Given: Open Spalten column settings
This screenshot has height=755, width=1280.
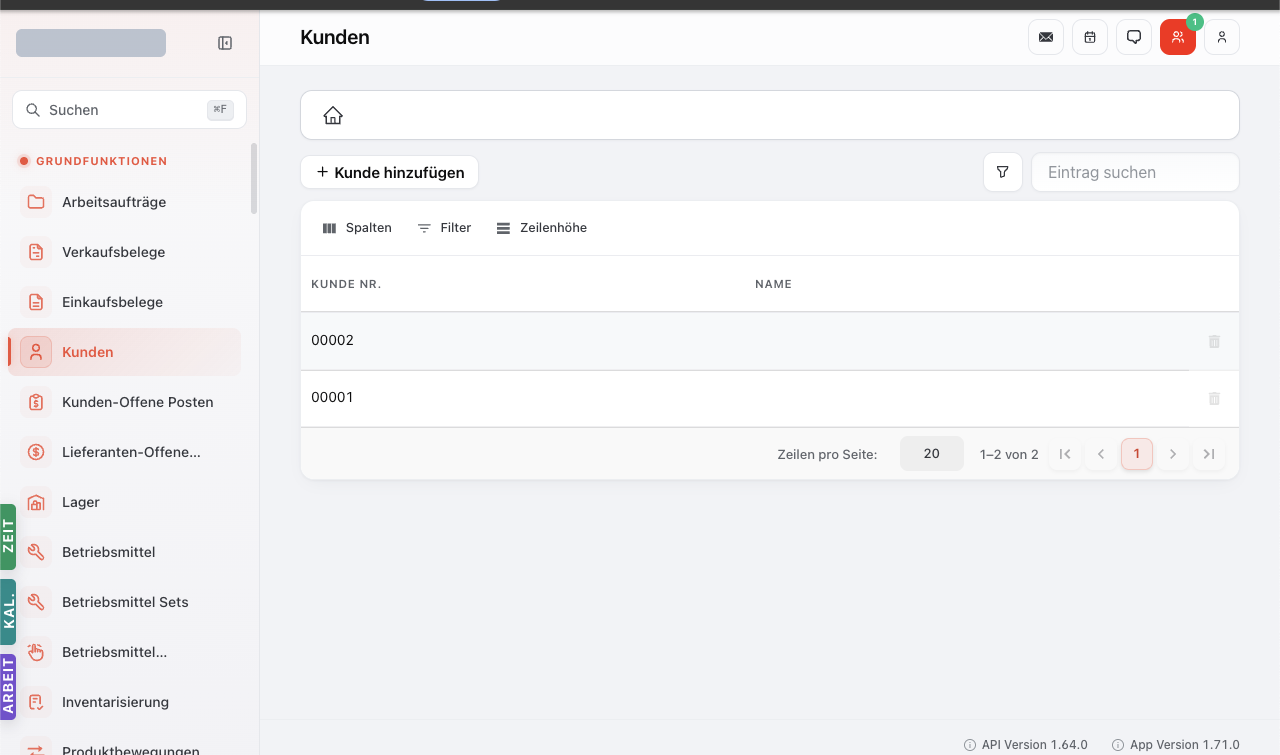Looking at the screenshot, I should (x=357, y=228).
